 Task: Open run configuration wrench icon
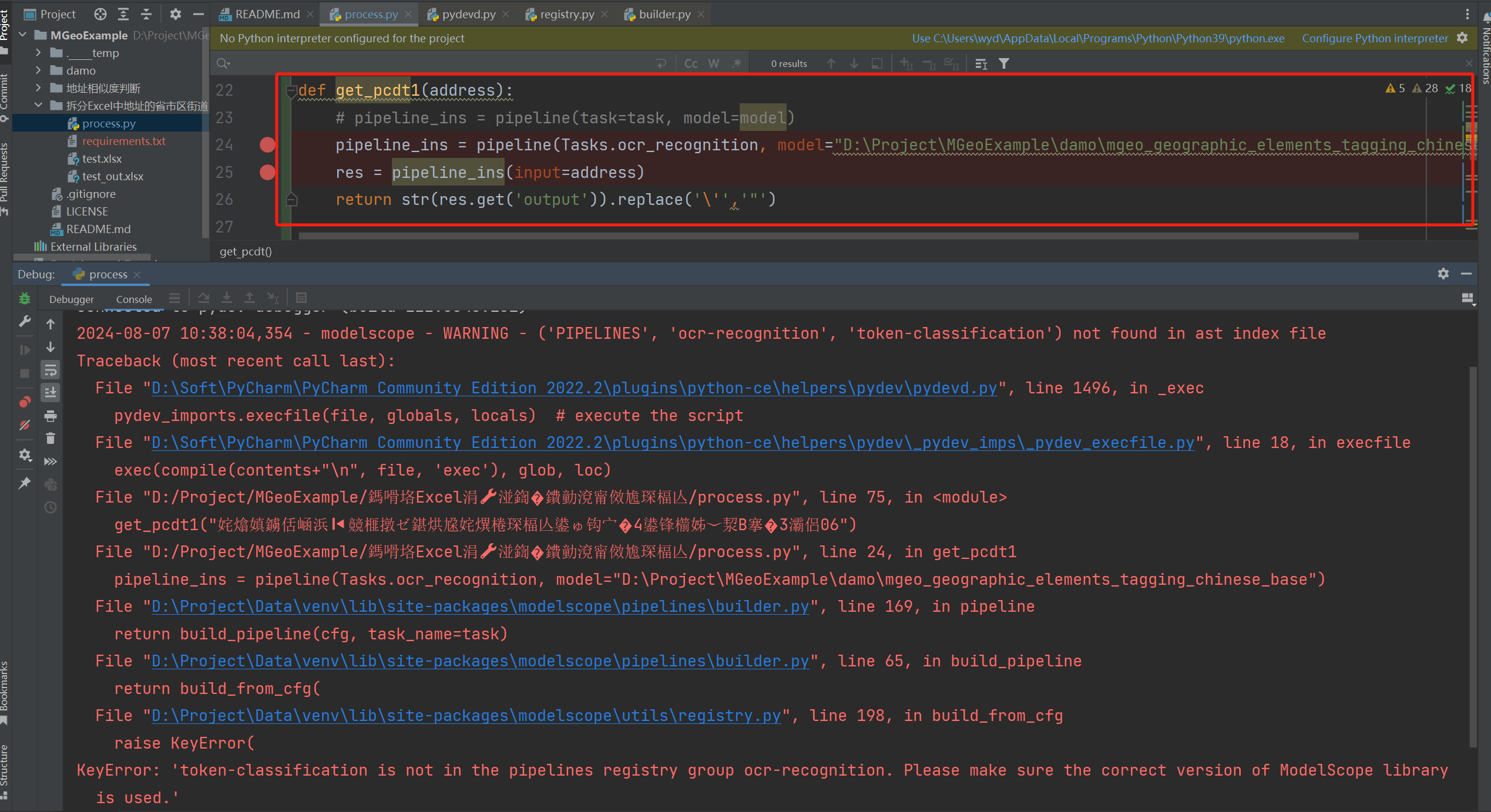(25, 322)
